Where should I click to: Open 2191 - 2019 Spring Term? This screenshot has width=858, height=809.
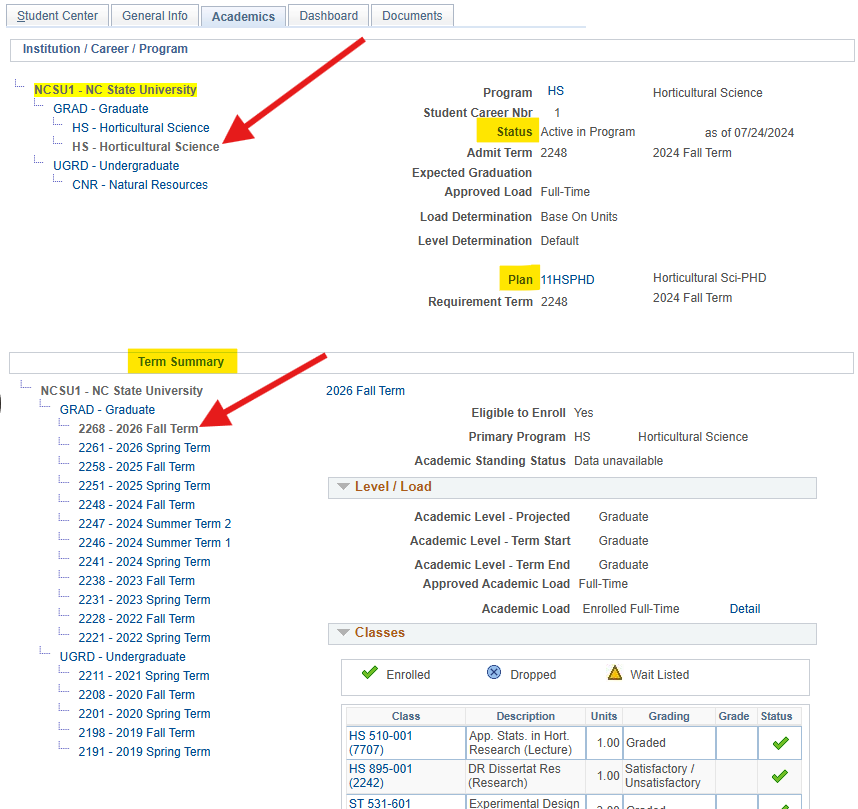tap(144, 752)
